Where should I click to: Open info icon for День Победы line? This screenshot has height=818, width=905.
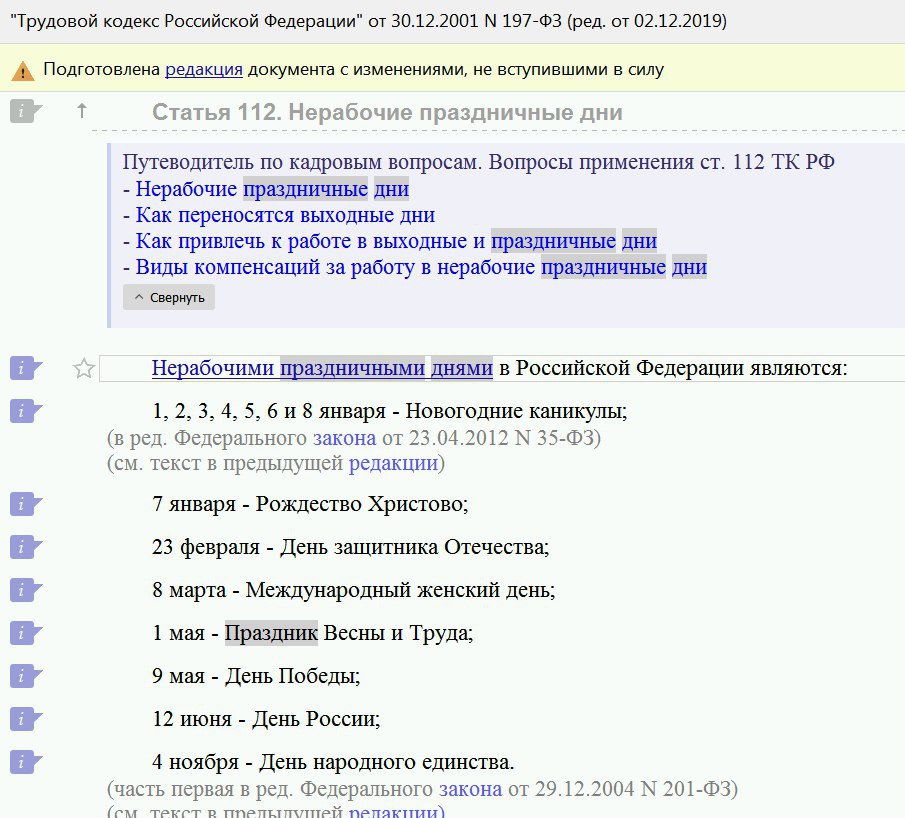[25, 677]
